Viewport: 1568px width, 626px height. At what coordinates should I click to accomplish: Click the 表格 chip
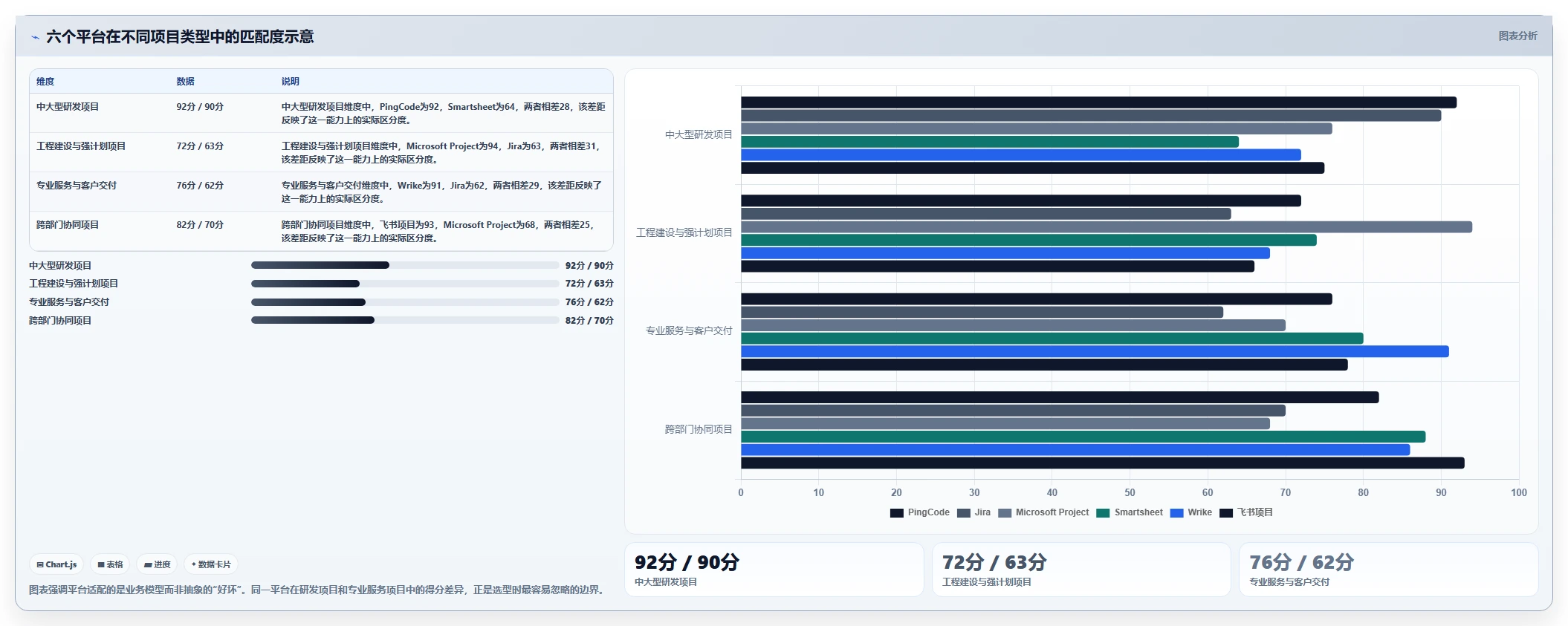[x=110, y=564]
